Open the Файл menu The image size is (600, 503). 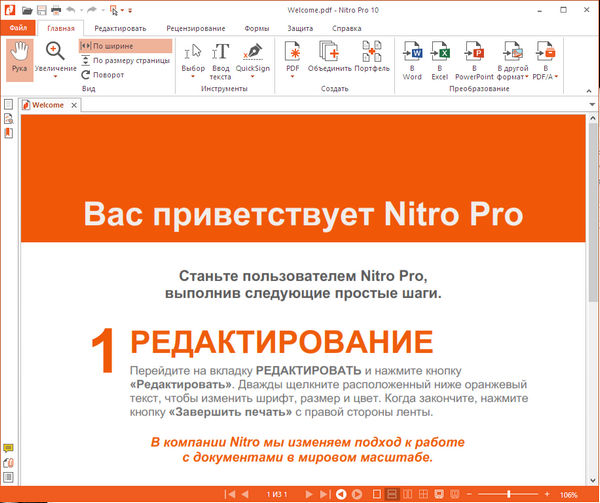tap(18, 28)
